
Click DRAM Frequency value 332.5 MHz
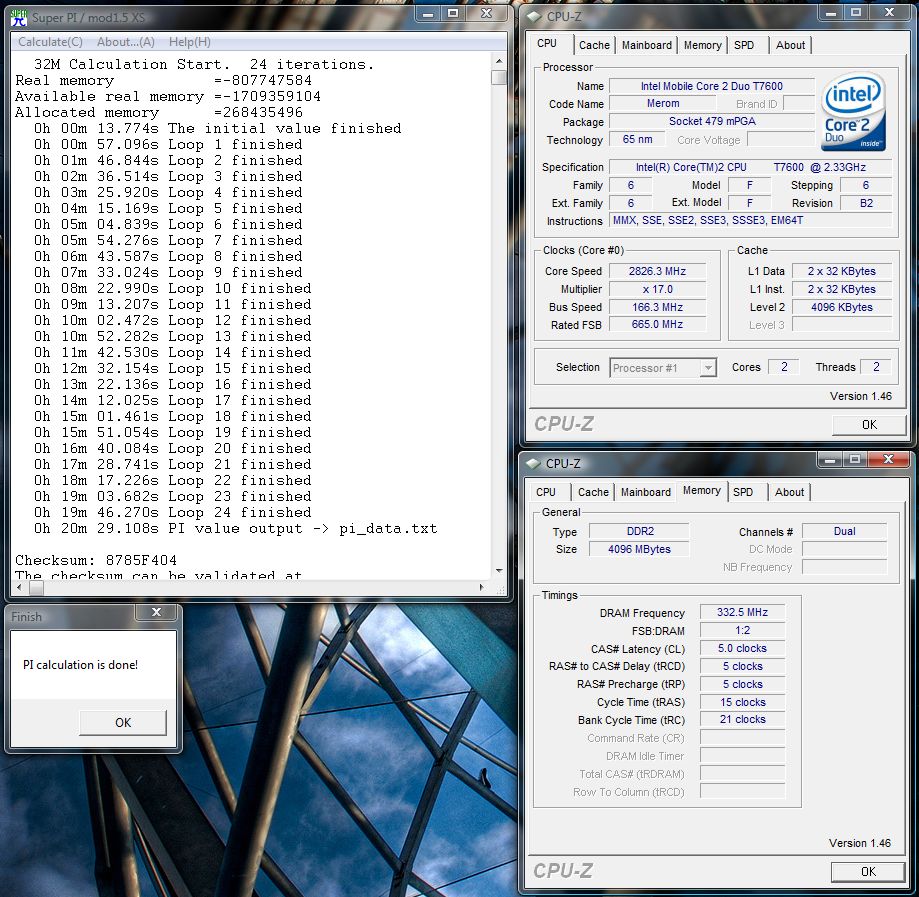(x=742, y=613)
